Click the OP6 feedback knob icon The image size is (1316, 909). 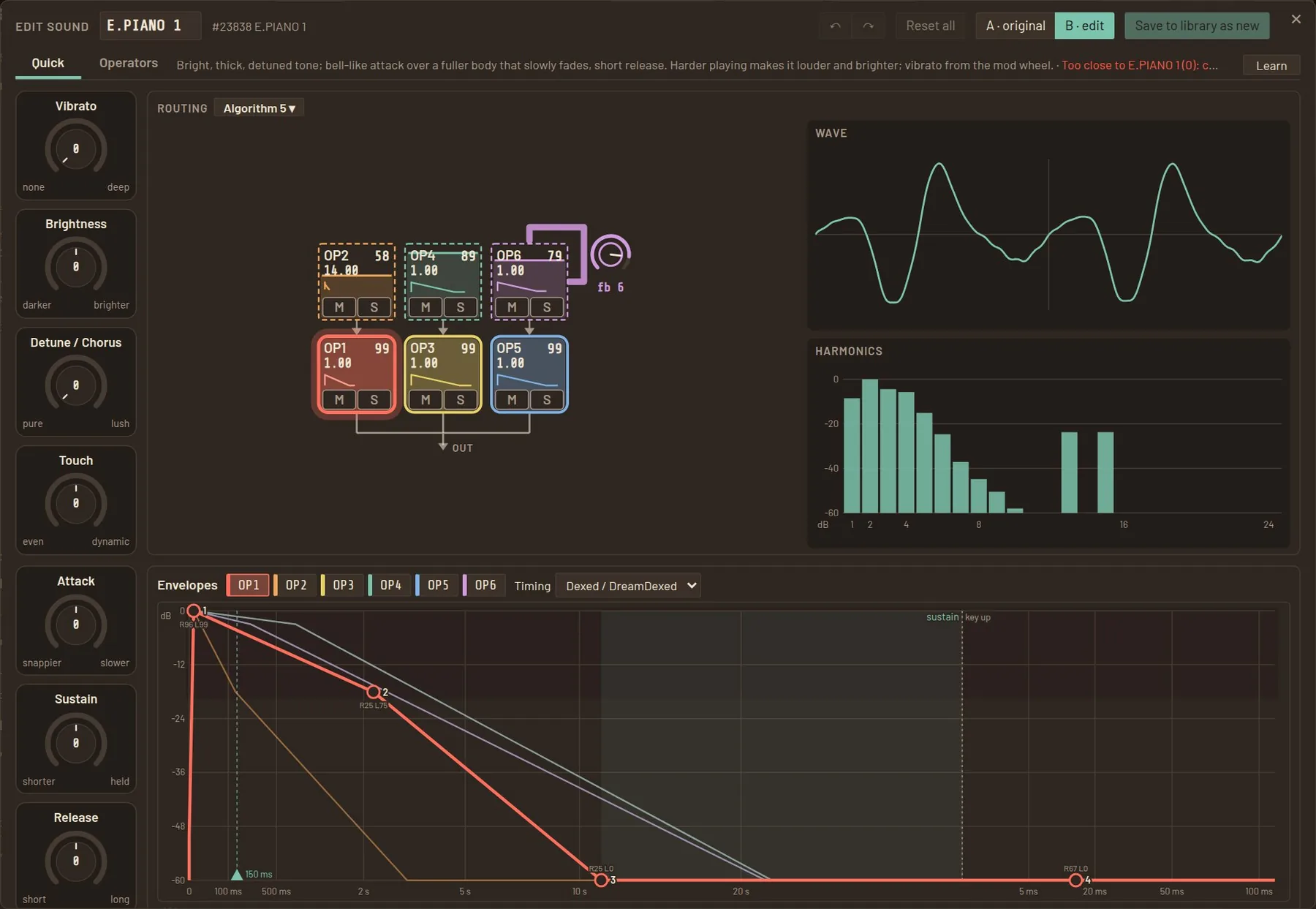click(610, 254)
